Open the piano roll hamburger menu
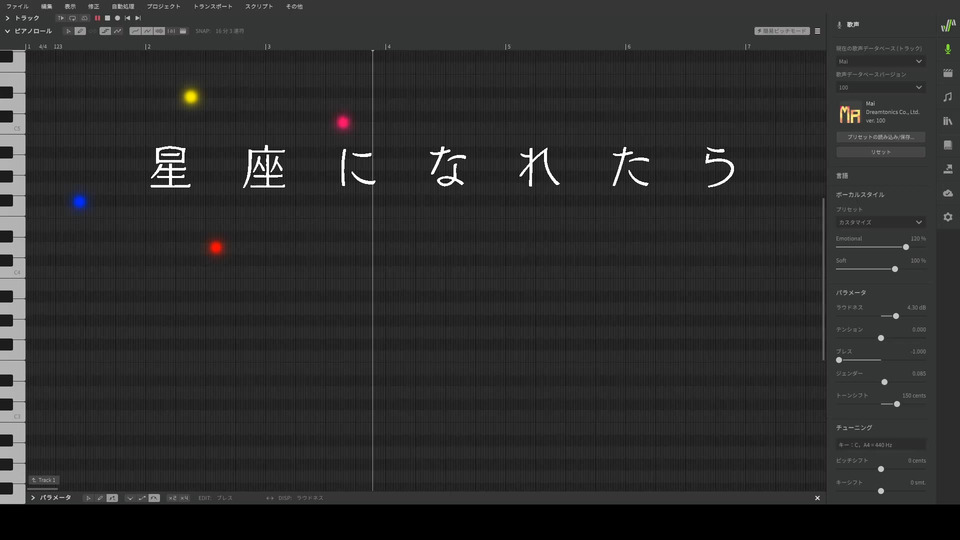Screen dimensions: 960x540 tap(817, 31)
